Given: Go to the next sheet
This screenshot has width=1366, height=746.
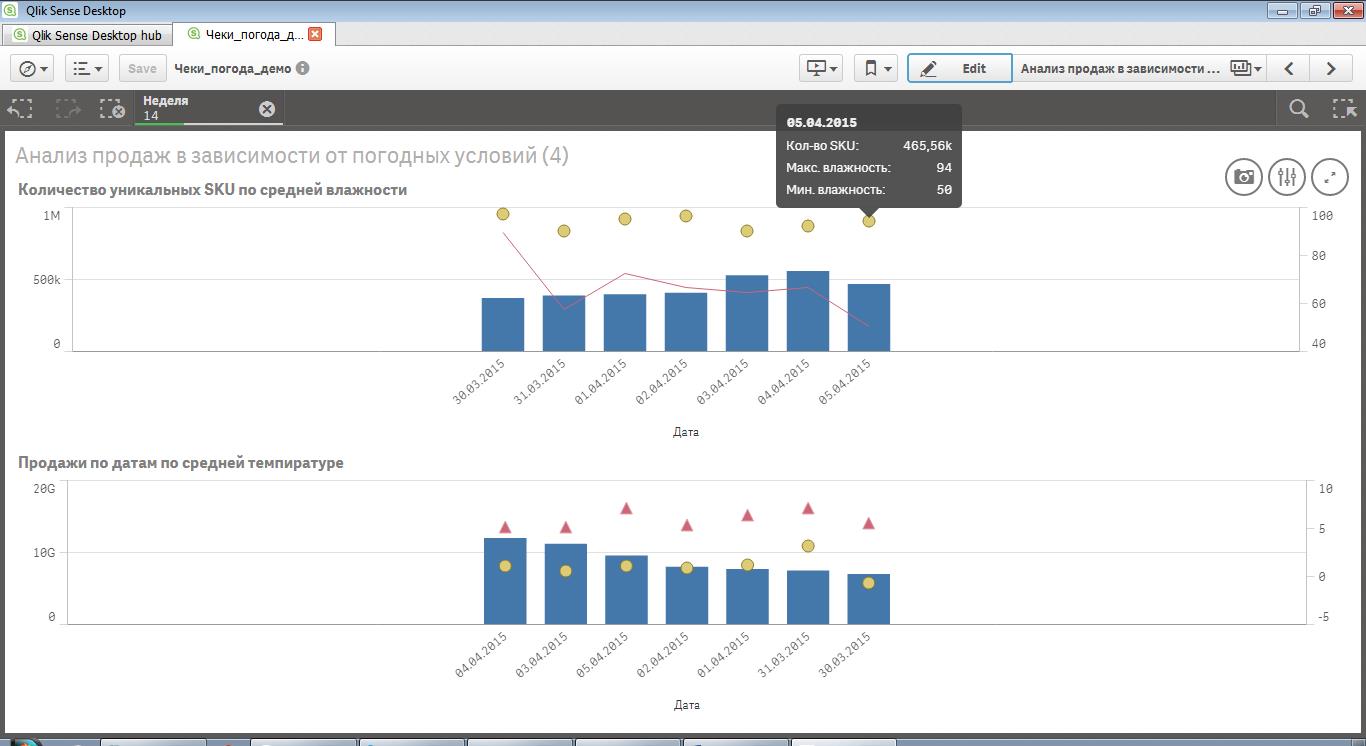Looking at the screenshot, I should point(1331,68).
